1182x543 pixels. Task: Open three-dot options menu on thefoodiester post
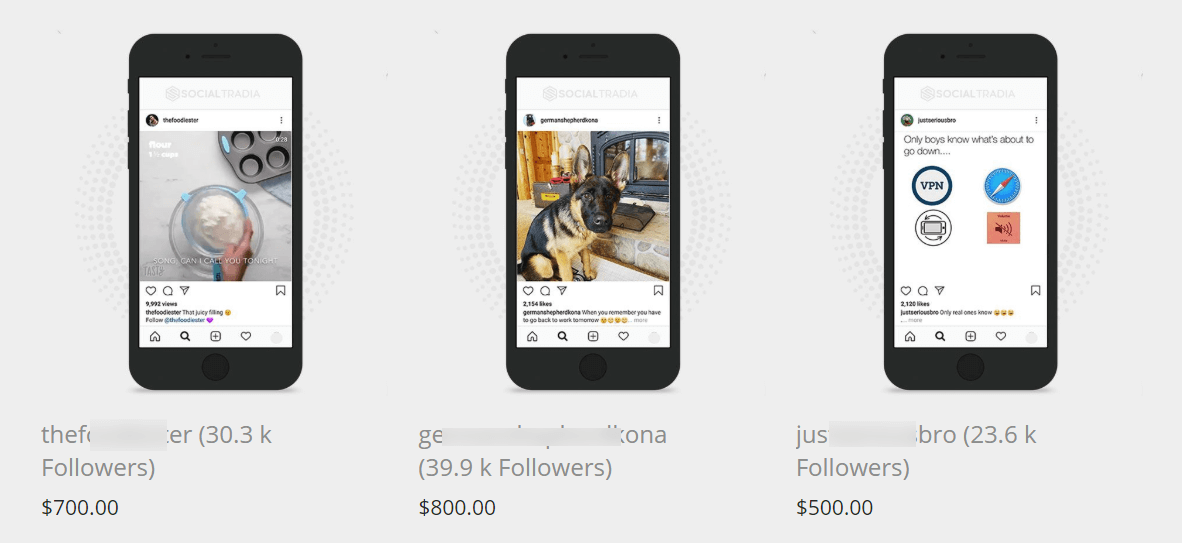coord(281,120)
